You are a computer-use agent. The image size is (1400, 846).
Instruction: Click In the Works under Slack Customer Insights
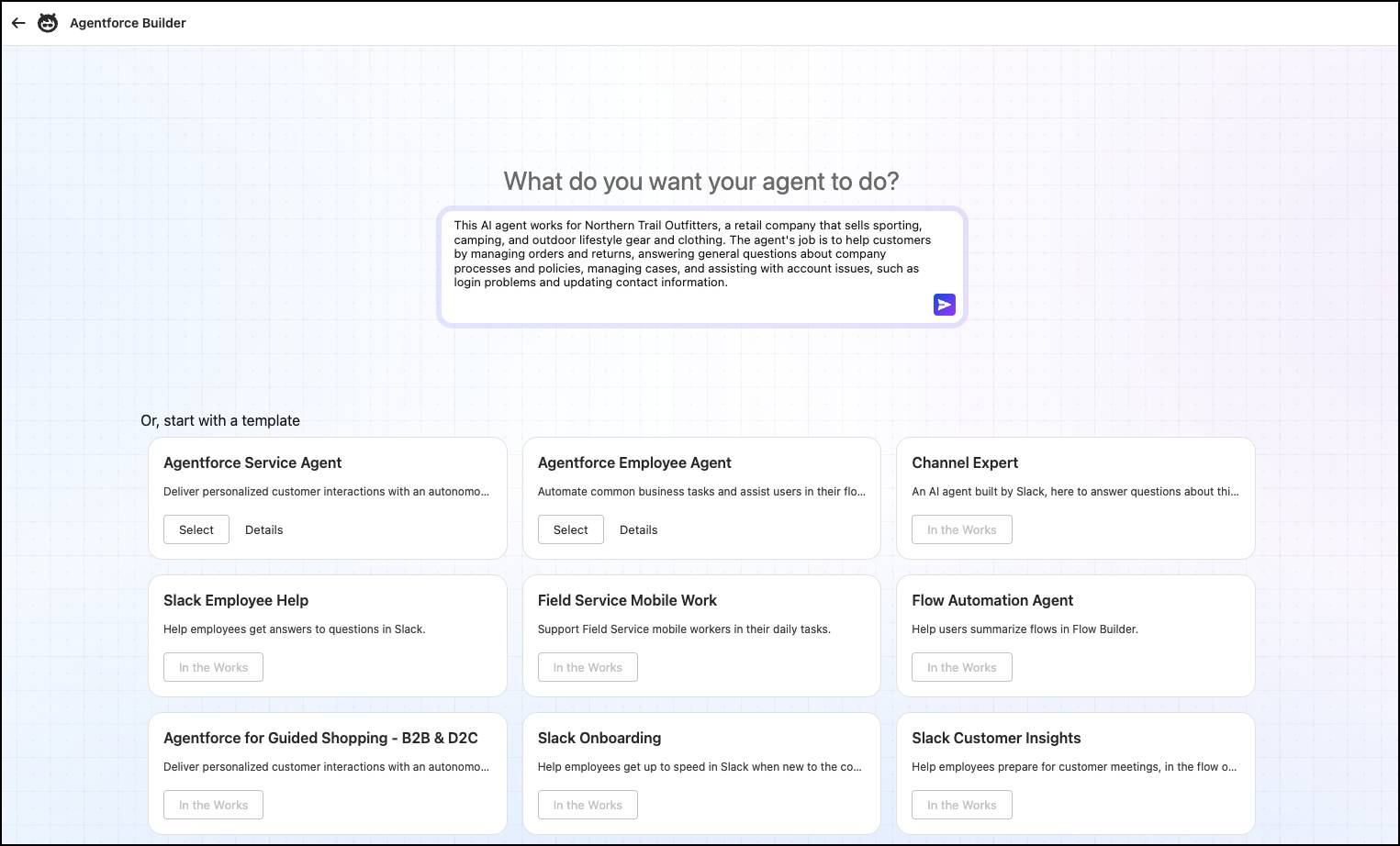(962, 805)
